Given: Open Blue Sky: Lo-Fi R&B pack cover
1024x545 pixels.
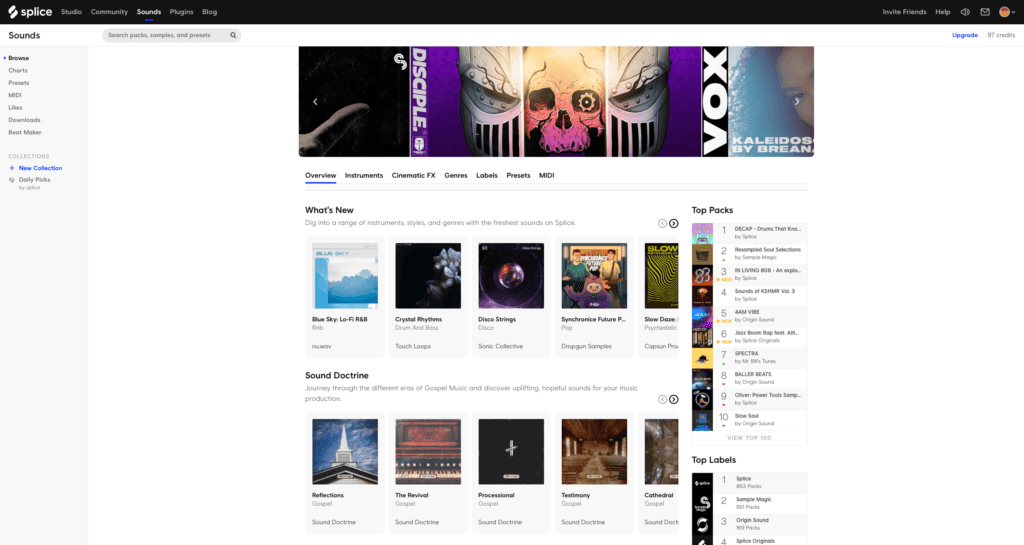Looking at the screenshot, I should pyautogui.click(x=345, y=276).
